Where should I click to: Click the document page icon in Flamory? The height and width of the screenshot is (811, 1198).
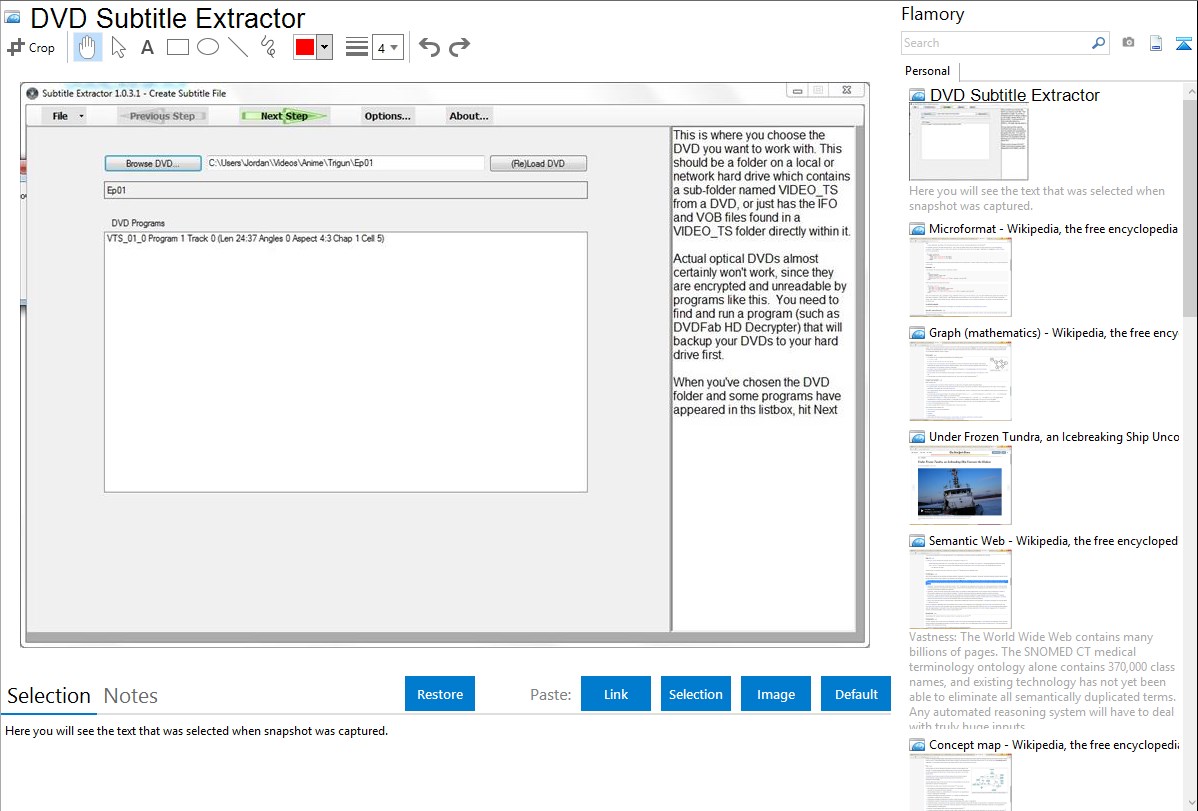1155,43
